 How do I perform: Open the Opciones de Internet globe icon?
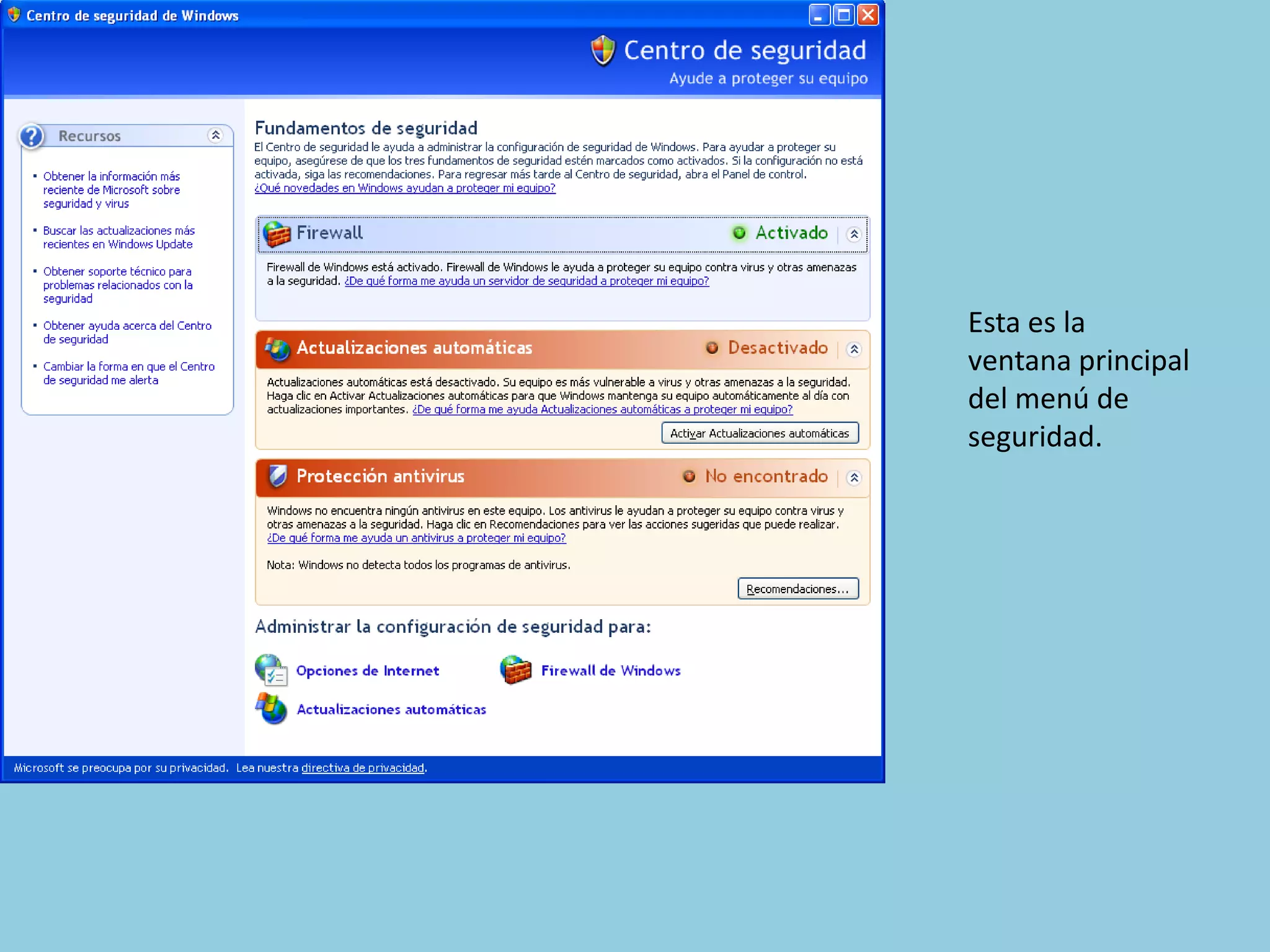(271, 670)
